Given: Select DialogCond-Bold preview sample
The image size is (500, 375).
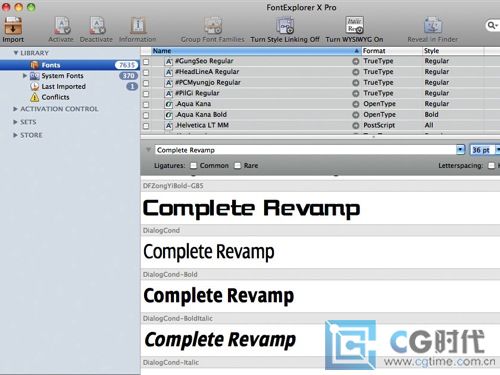Looking at the screenshot, I should pos(219,296).
